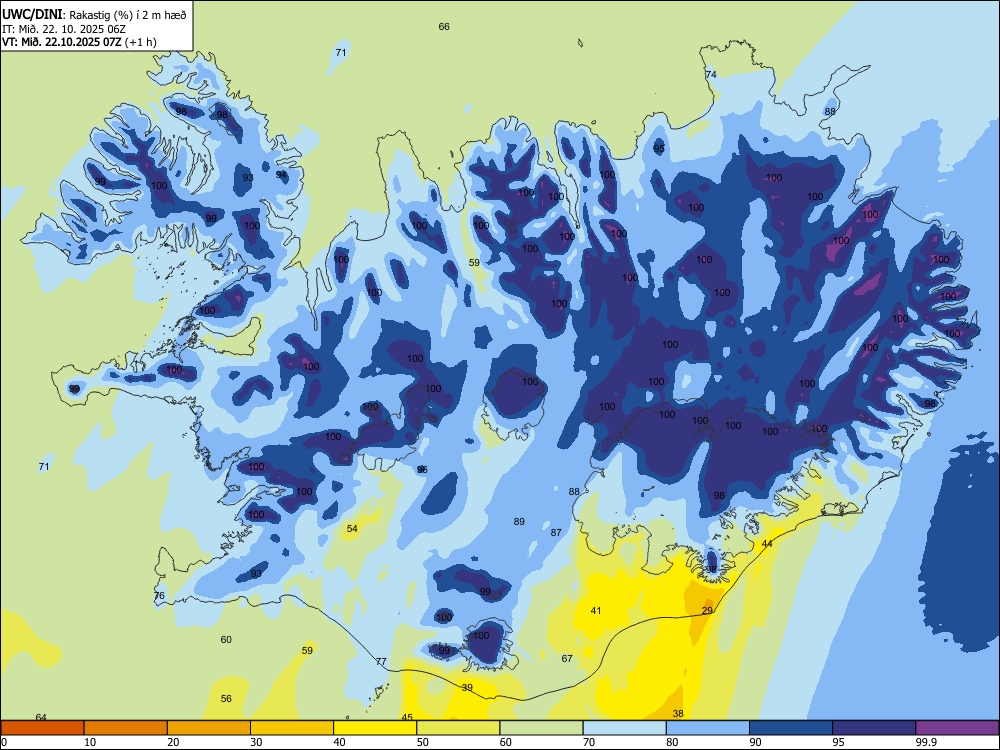The image size is (1000, 750).
Task: Click the 'VT: Mið. 22.10.2025 07Z' line
Action: (x=61, y=42)
